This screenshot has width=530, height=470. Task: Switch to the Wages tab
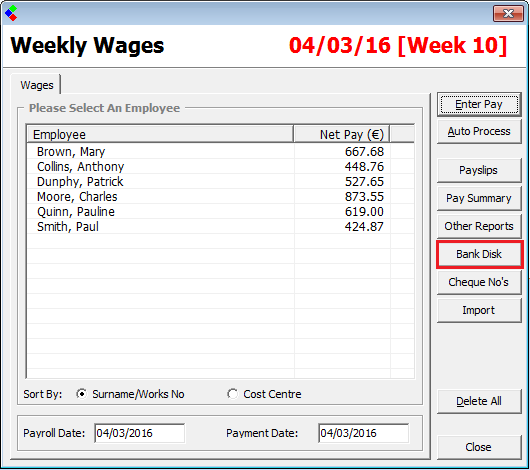tap(37, 85)
